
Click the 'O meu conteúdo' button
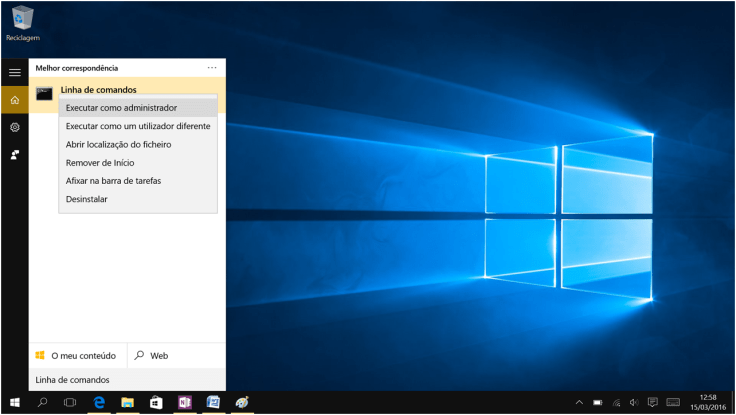pos(77,355)
